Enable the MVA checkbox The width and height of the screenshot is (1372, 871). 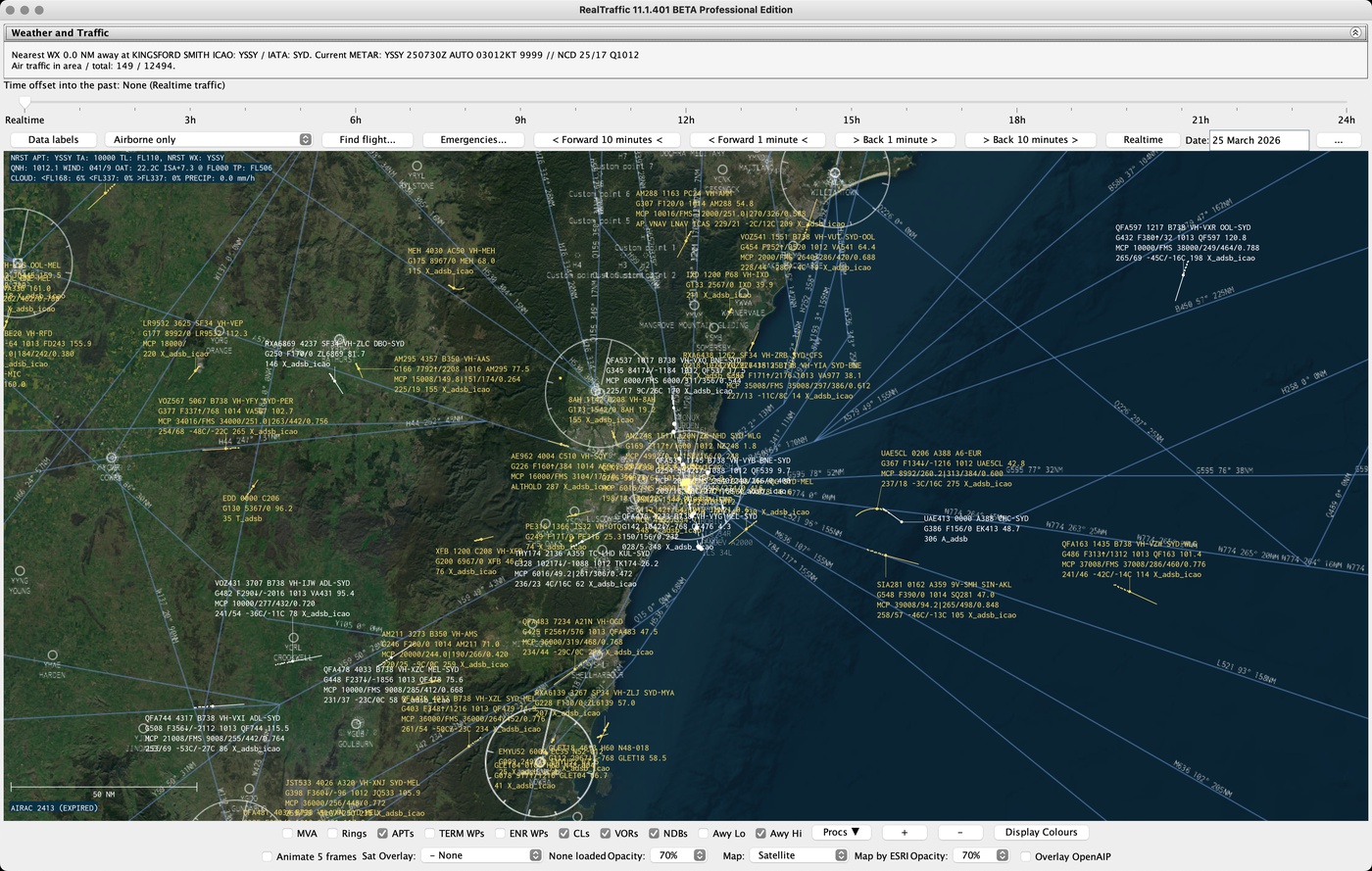click(288, 834)
